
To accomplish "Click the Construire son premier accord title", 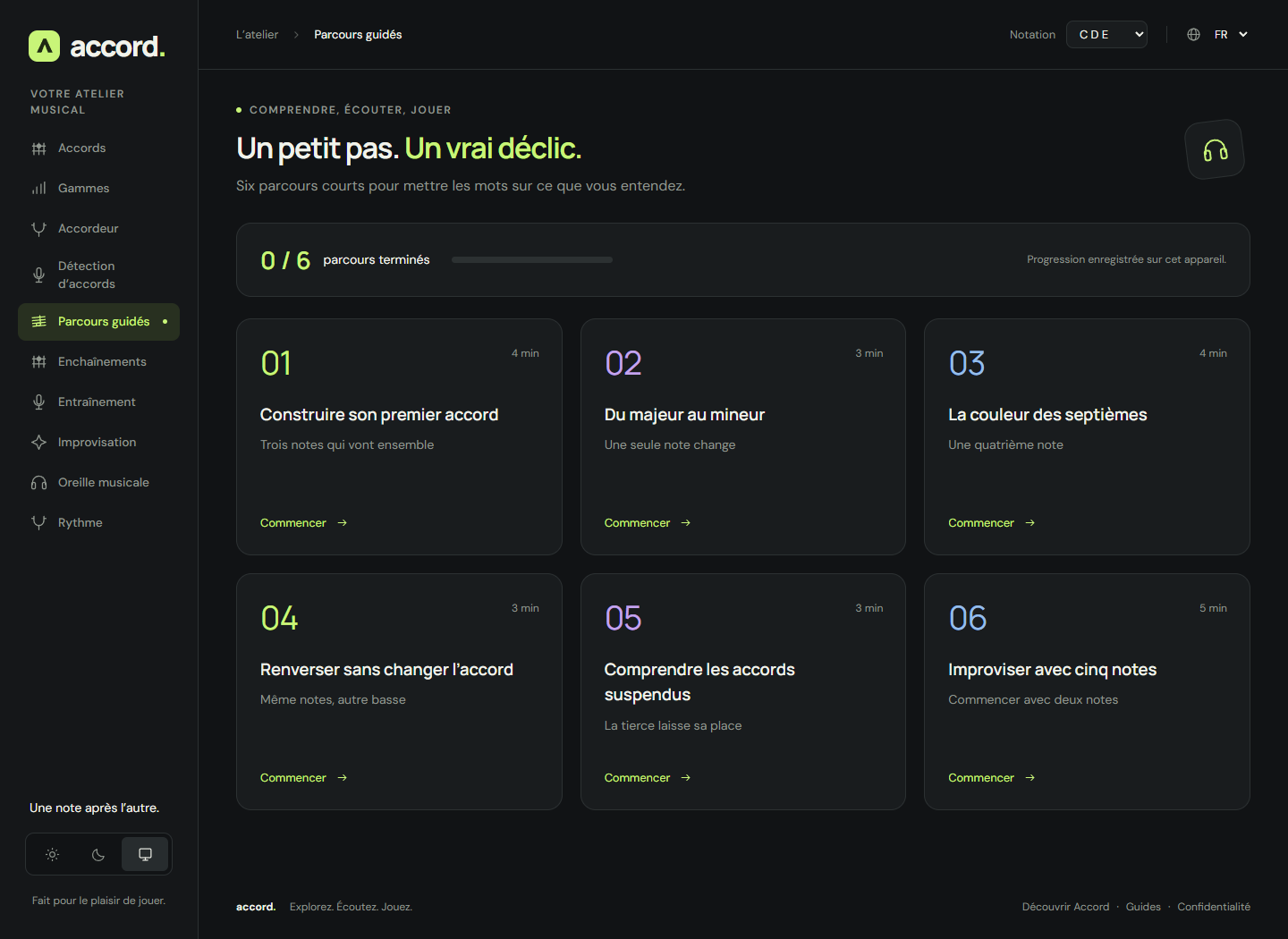I will click(x=379, y=415).
